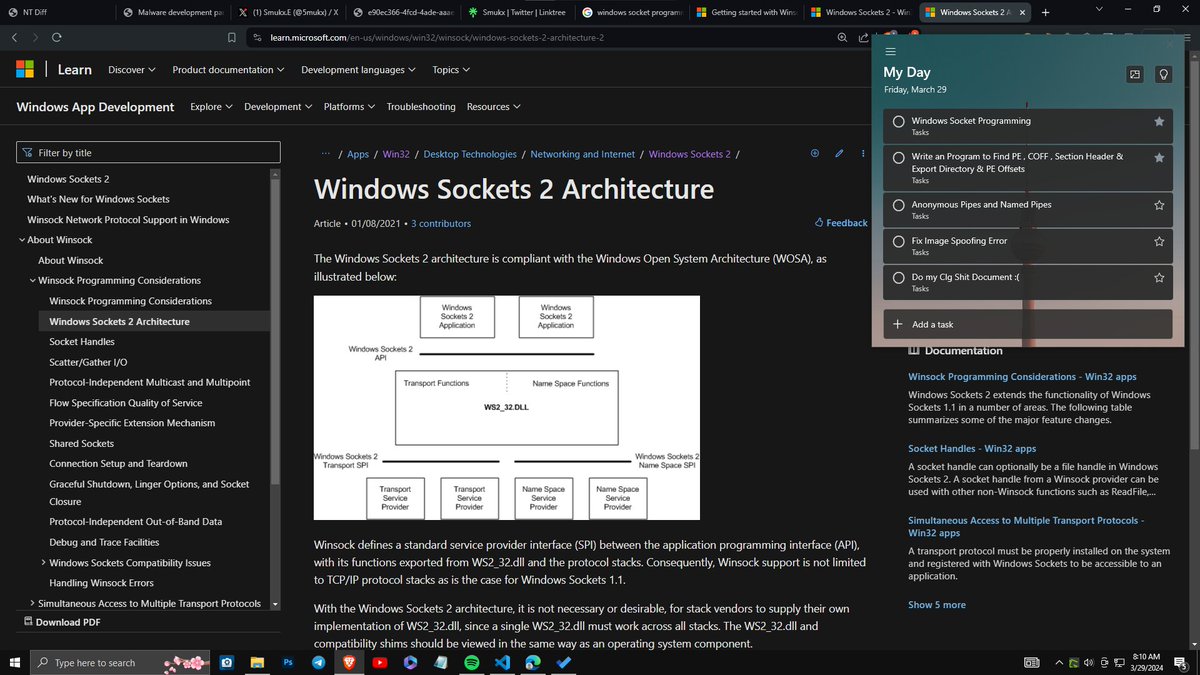Open Scatter/Gather I/O in sidebar
This screenshot has height=675, width=1200.
(88, 362)
